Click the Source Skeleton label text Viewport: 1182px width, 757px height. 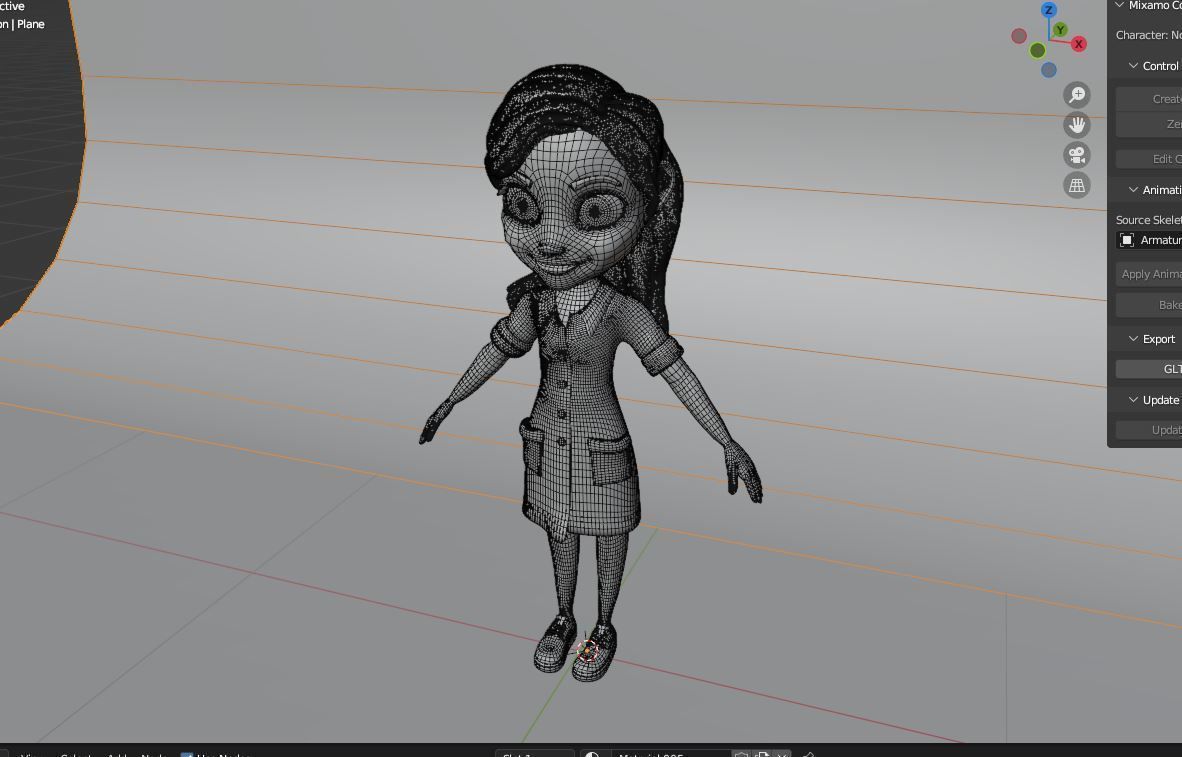pos(1149,220)
